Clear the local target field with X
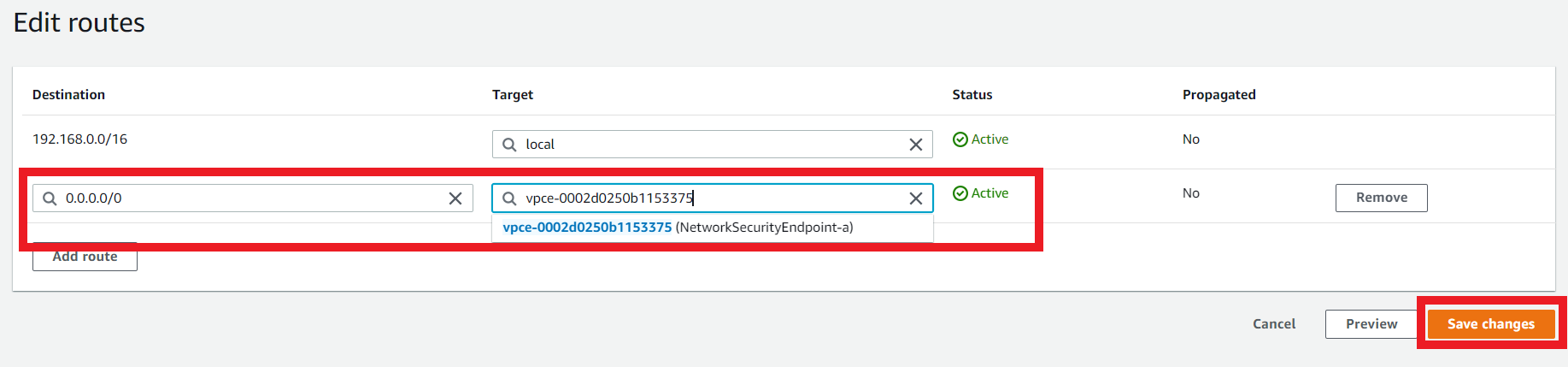This screenshot has width=1568, height=367. click(915, 145)
